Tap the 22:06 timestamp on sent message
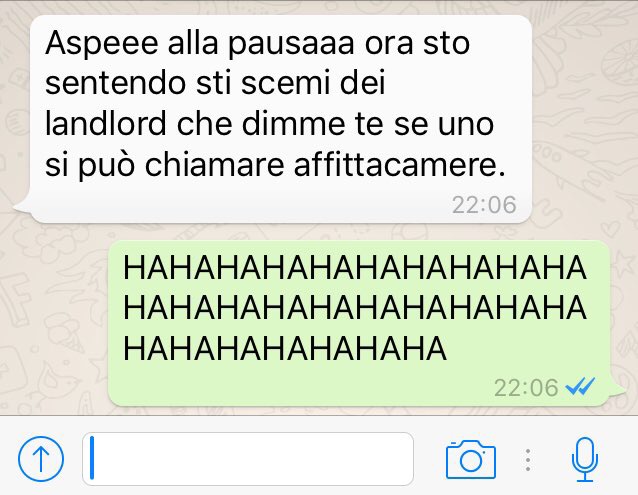Screen dimensions: 638x495 tap(526, 388)
